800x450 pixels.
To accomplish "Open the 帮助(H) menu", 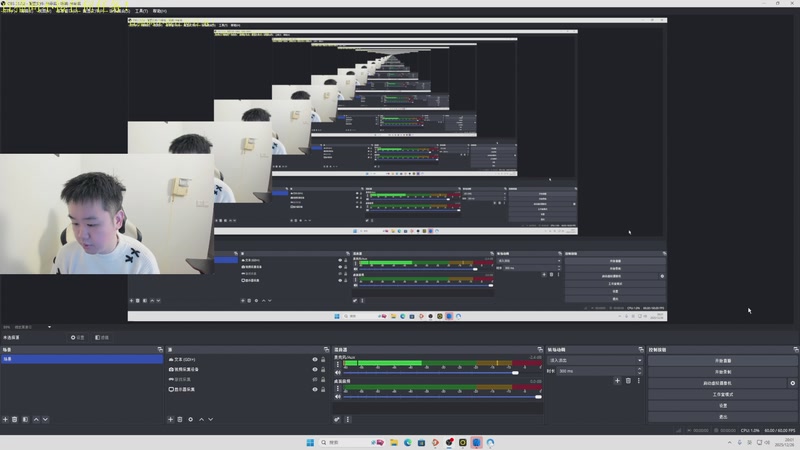I will point(160,11).
